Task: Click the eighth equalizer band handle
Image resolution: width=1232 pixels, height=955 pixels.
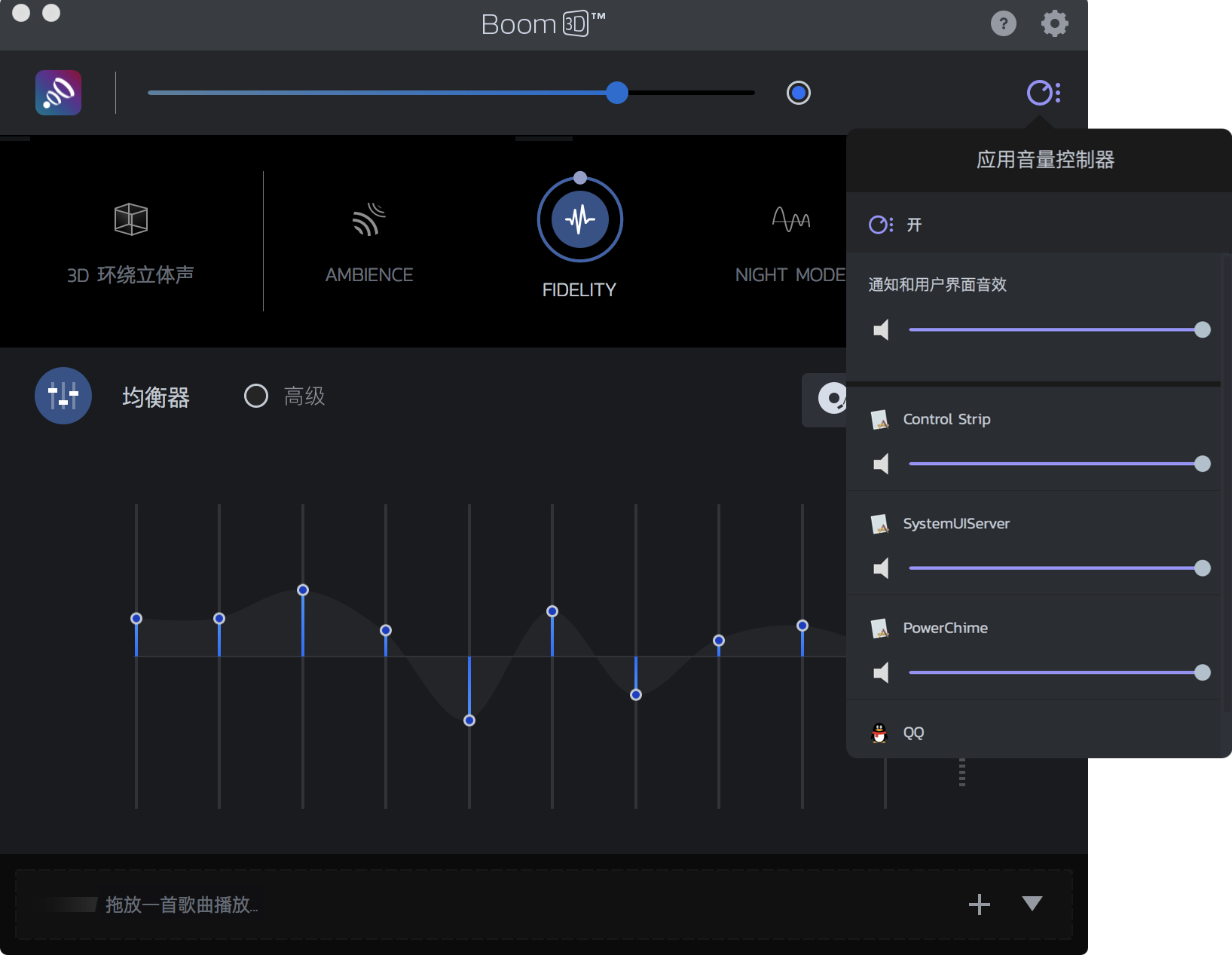Action: 719,641
